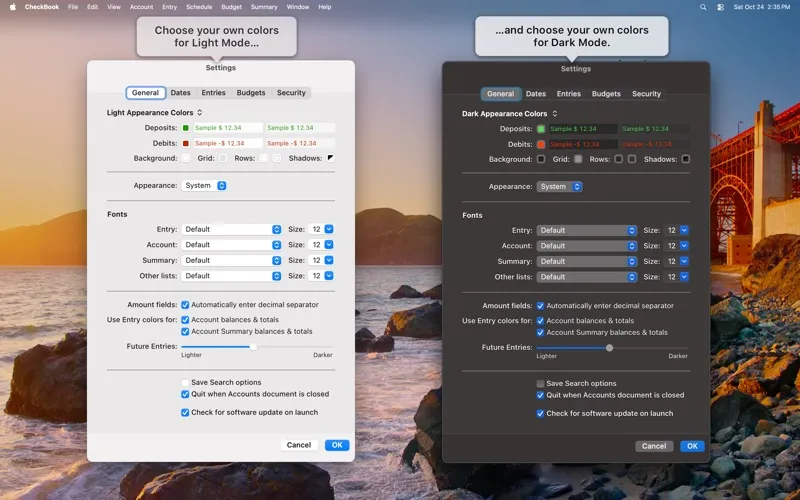Toggle Account balances & totals, light window

(x=185, y=320)
